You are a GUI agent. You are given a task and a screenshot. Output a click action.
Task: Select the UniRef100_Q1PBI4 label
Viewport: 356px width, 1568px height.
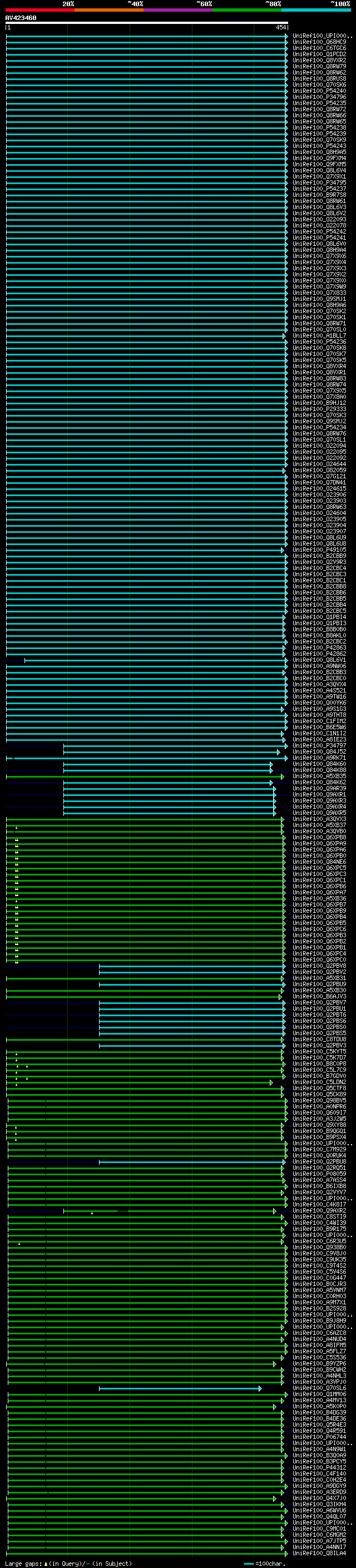319,617
